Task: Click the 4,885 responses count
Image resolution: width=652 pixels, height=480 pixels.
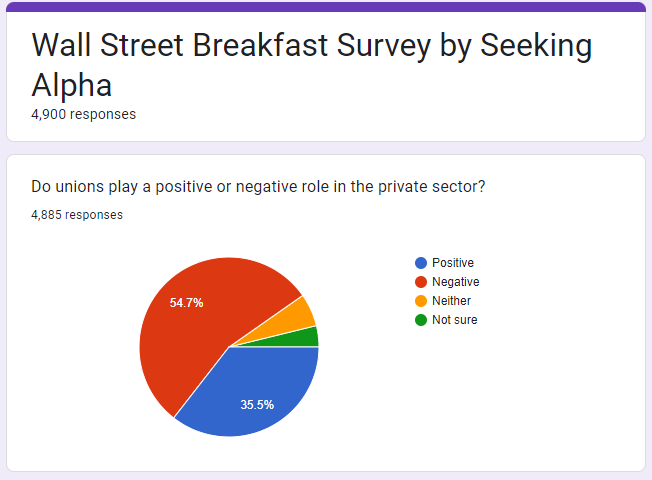Action: (77, 215)
